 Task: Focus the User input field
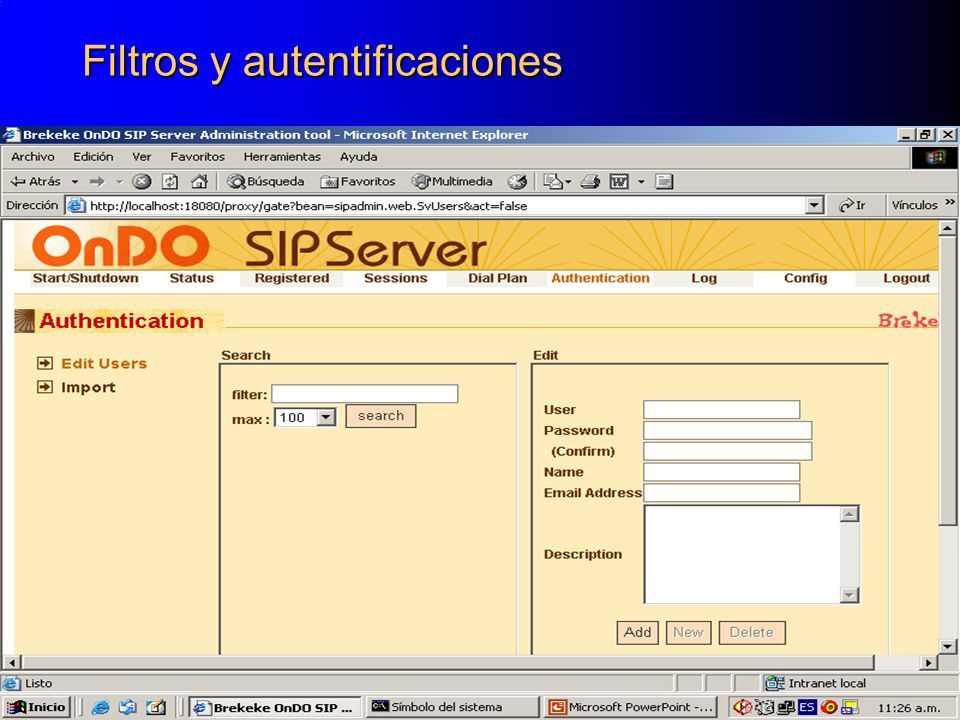point(721,410)
